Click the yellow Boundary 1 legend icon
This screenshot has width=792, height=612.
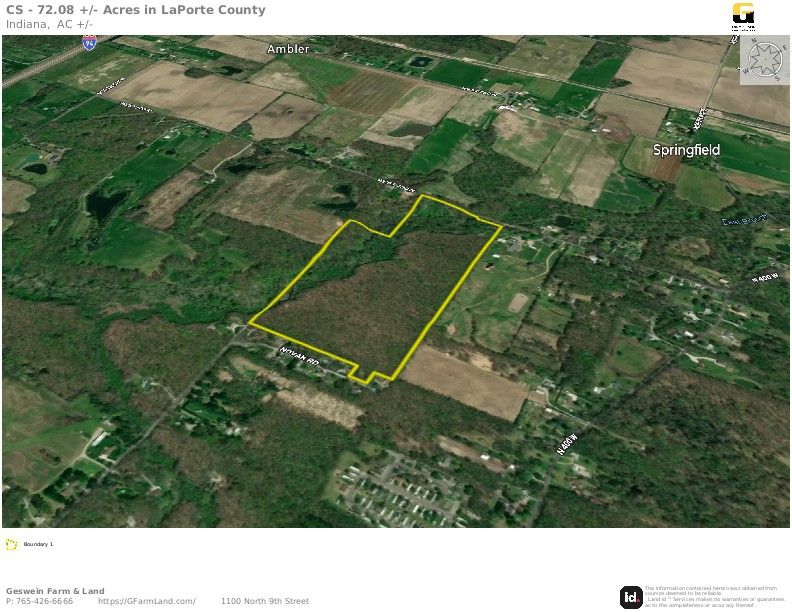click(x=11, y=544)
